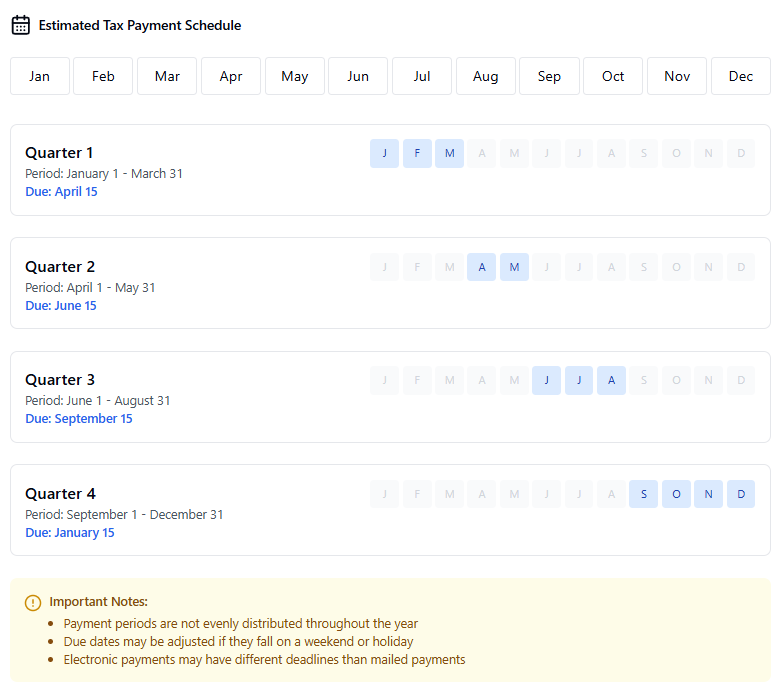Pick the Sep month button

549,76
